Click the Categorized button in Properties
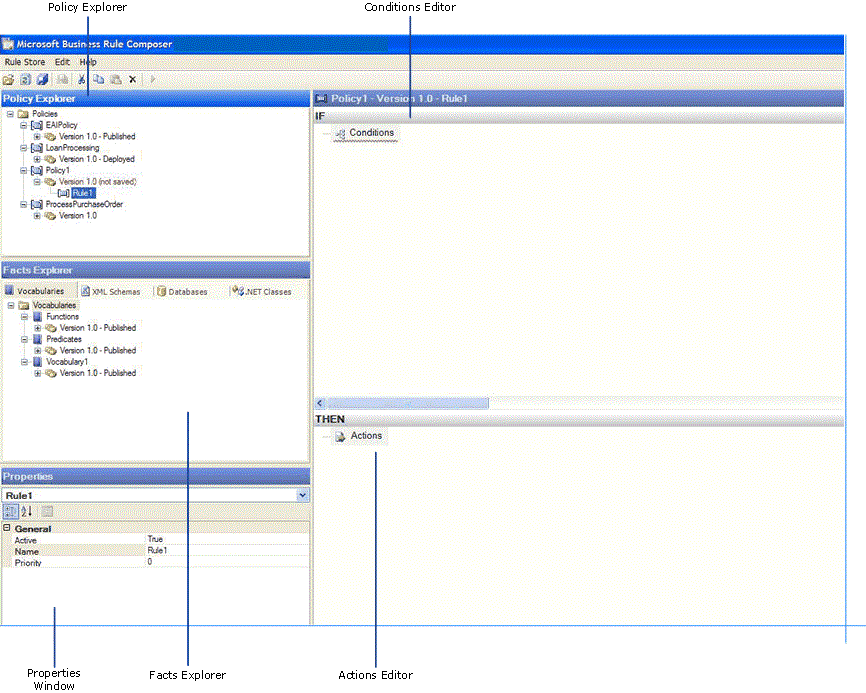This screenshot has height=693, width=866. click(10, 511)
